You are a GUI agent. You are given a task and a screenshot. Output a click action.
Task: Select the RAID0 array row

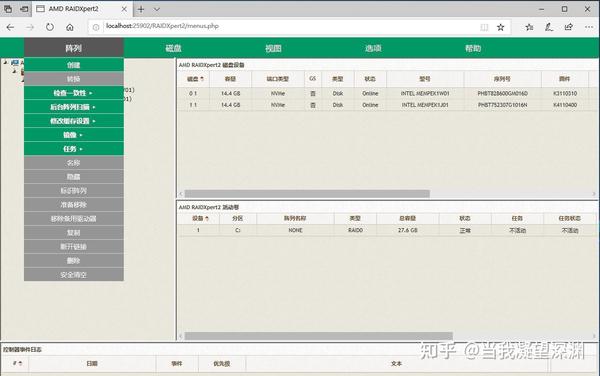(x=387, y=230)
